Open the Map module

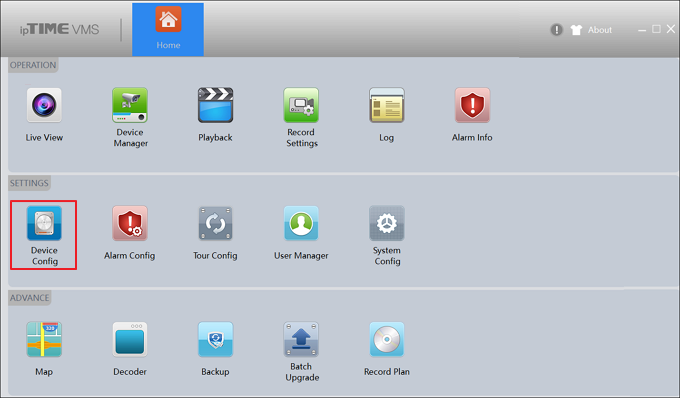pyautogui.click(x=44, y=339)
